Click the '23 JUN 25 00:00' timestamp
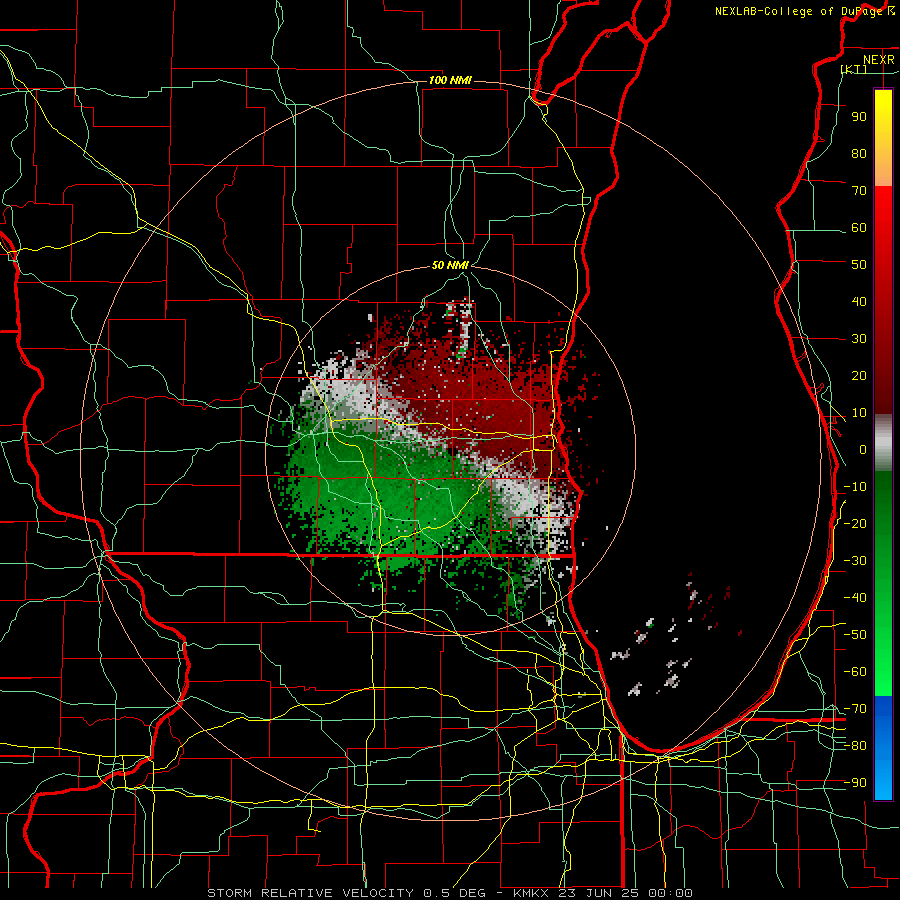900x900 pixels. [627, 893]
